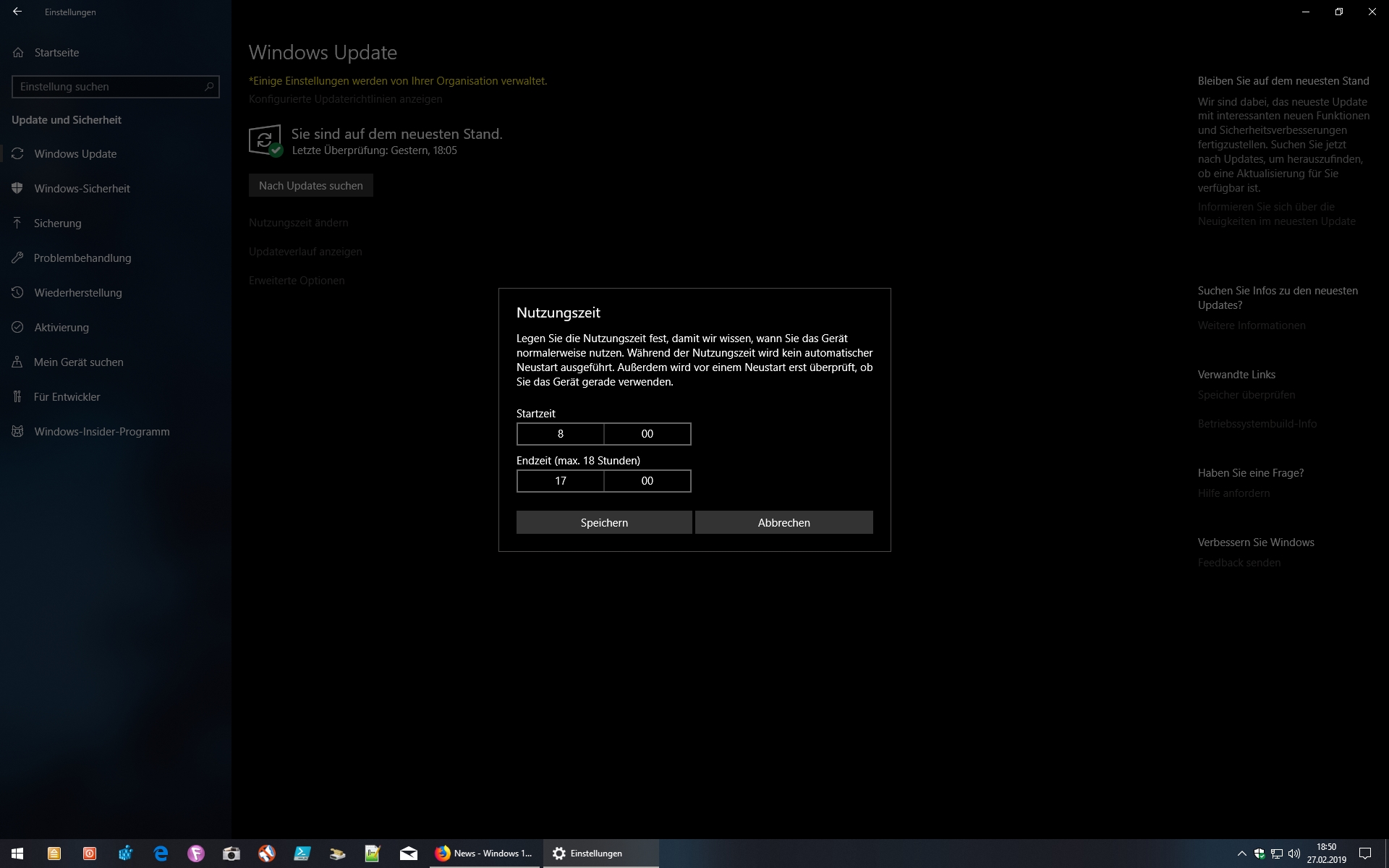Screen dimensions: 1389x868
Task: Open Wiederherstellung in sidebar
Action: pos(77,293)
